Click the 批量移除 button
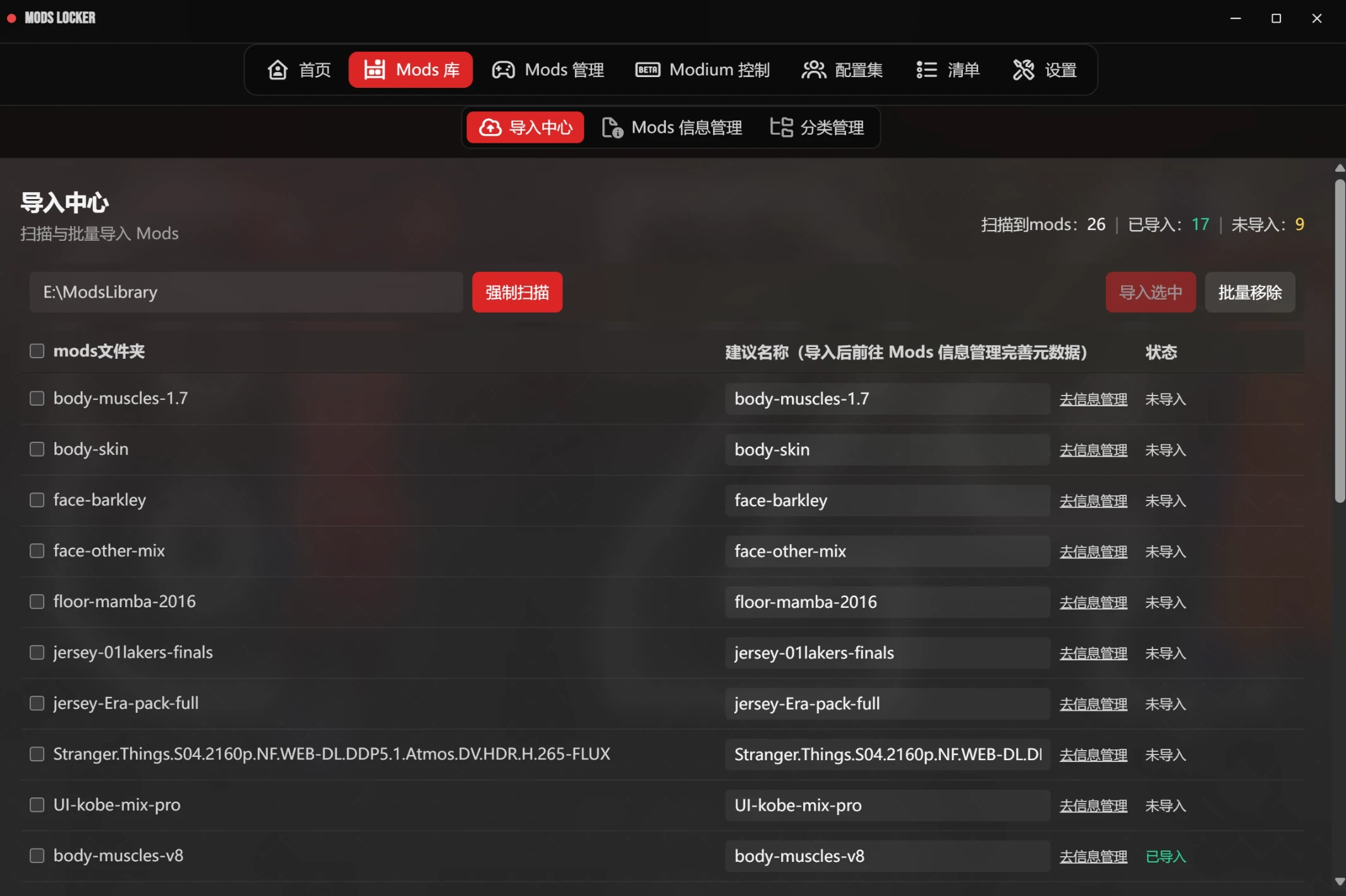This screenshot has height=896, width=1346. [1250, 292]
